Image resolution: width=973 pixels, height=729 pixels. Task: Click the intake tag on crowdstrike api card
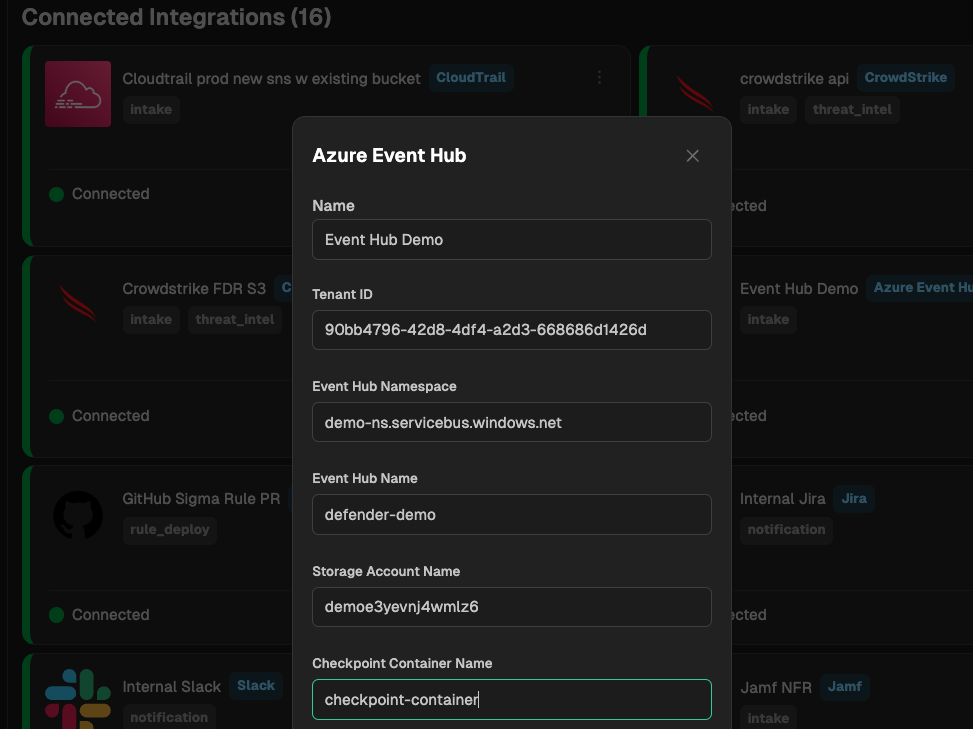768,110
